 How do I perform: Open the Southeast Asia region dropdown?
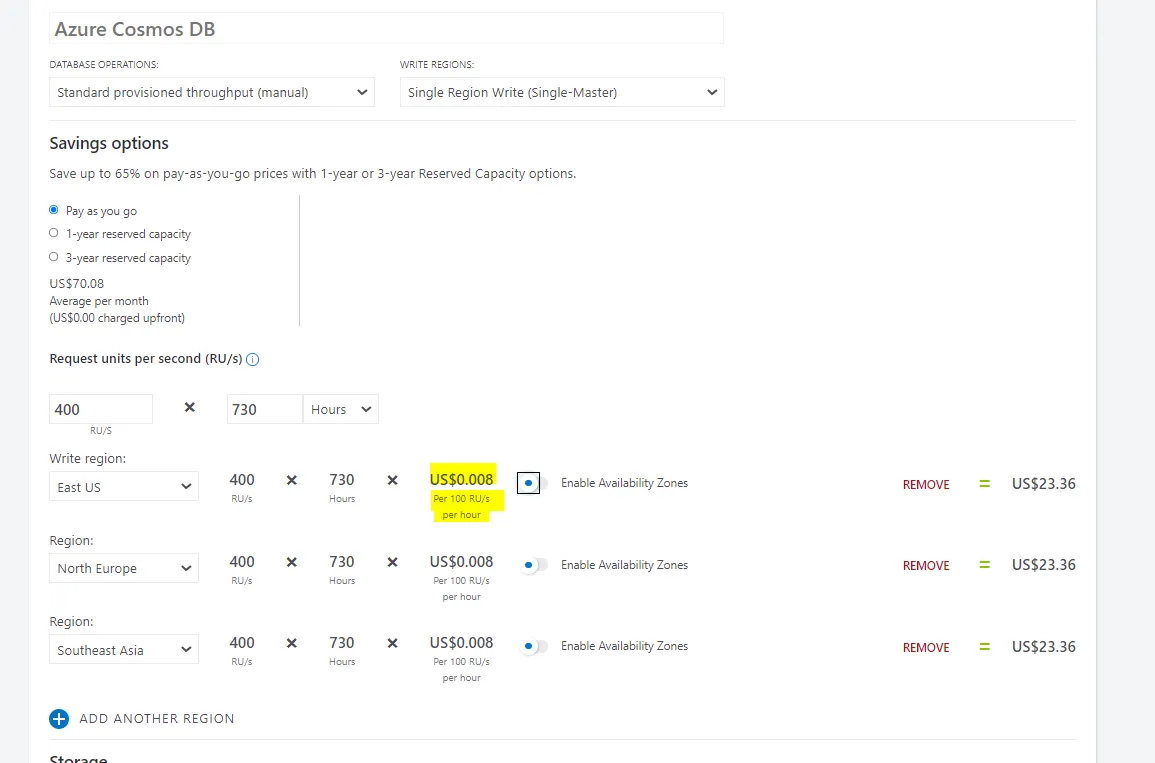[x=124, y=650]
